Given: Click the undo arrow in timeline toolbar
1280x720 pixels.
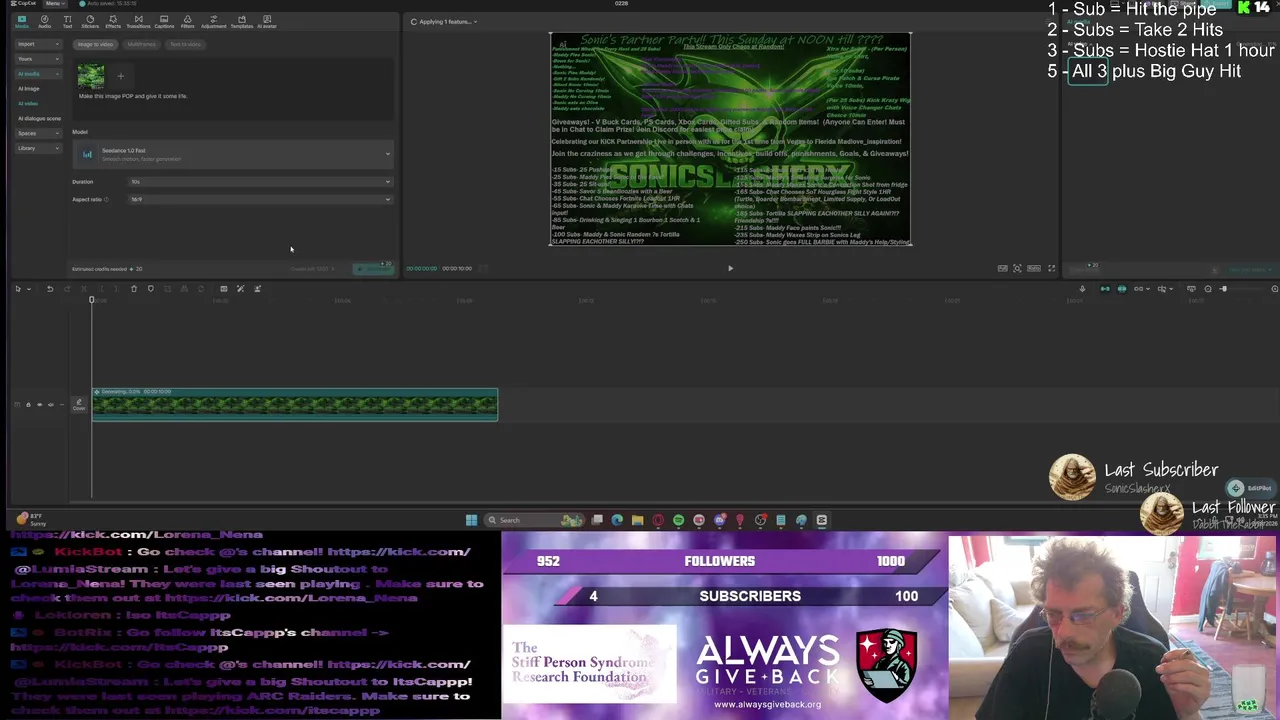Looking at the screenshot, I should pos(50,289).
